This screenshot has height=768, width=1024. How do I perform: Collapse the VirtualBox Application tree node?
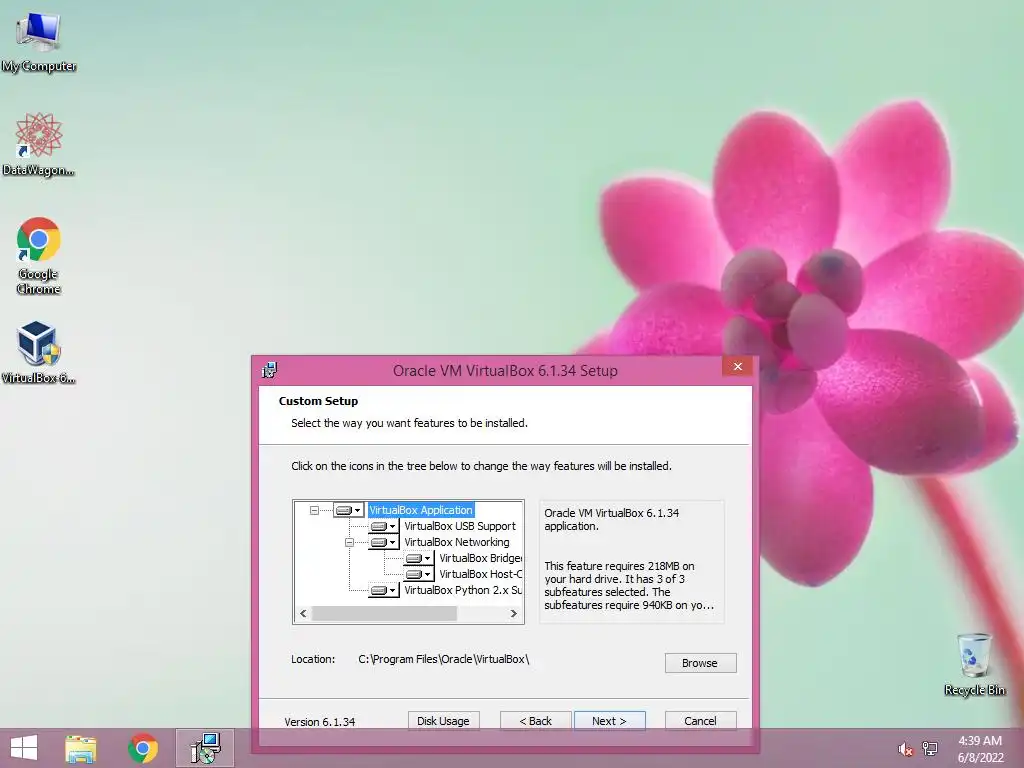point(314,510)
